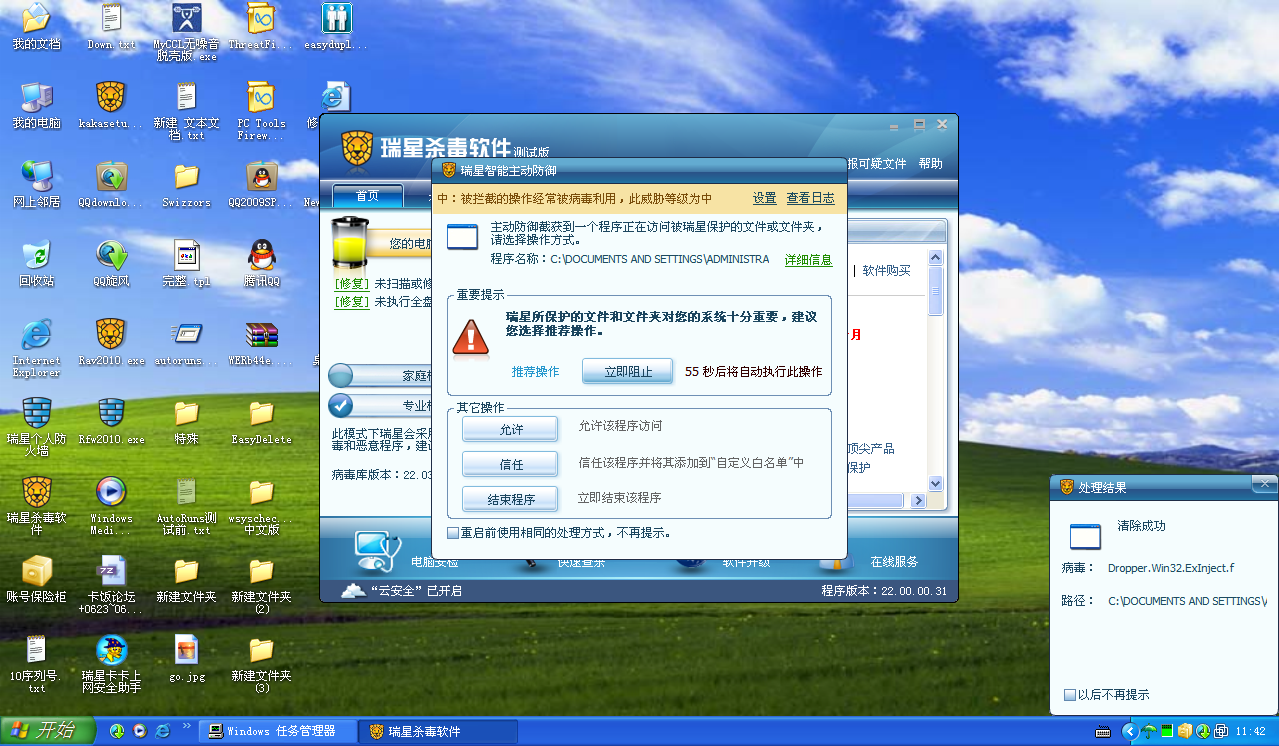Viewport: 1279px width, 746px height.
Task: Open autoruns... desktop icon
Action: coord(186,342)
